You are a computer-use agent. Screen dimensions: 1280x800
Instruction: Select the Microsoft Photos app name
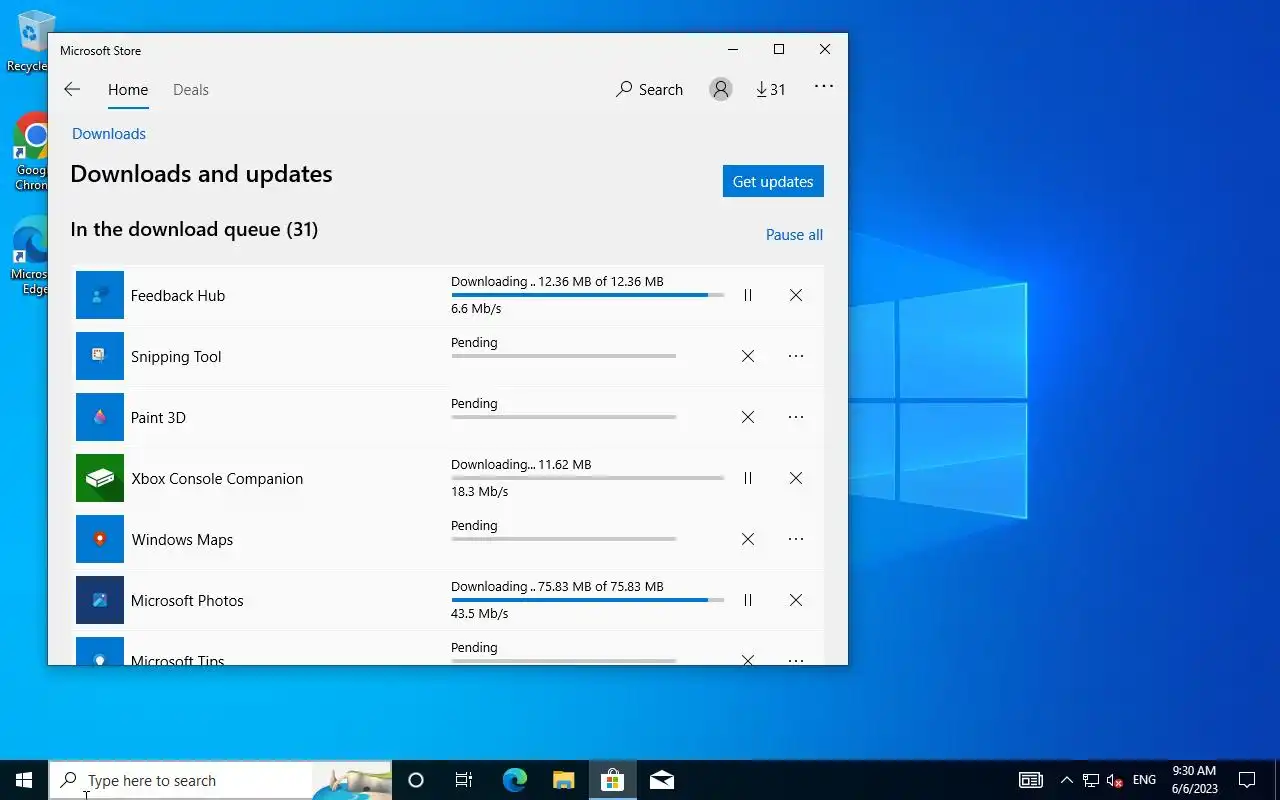point(187,601)
